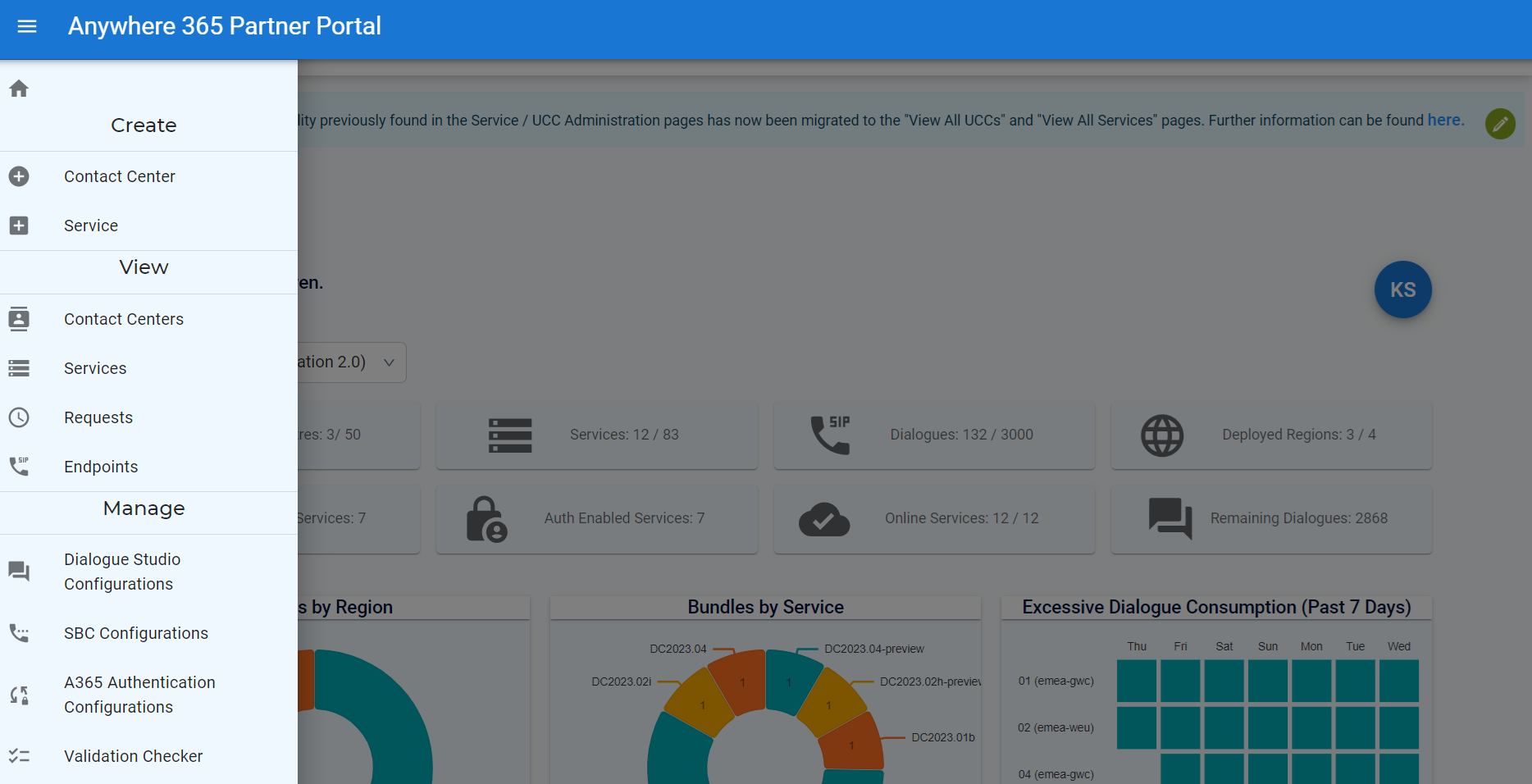Viewport: 1532px width, 784px height.
Task: Open View Services menu item
Action: point(148,368)
